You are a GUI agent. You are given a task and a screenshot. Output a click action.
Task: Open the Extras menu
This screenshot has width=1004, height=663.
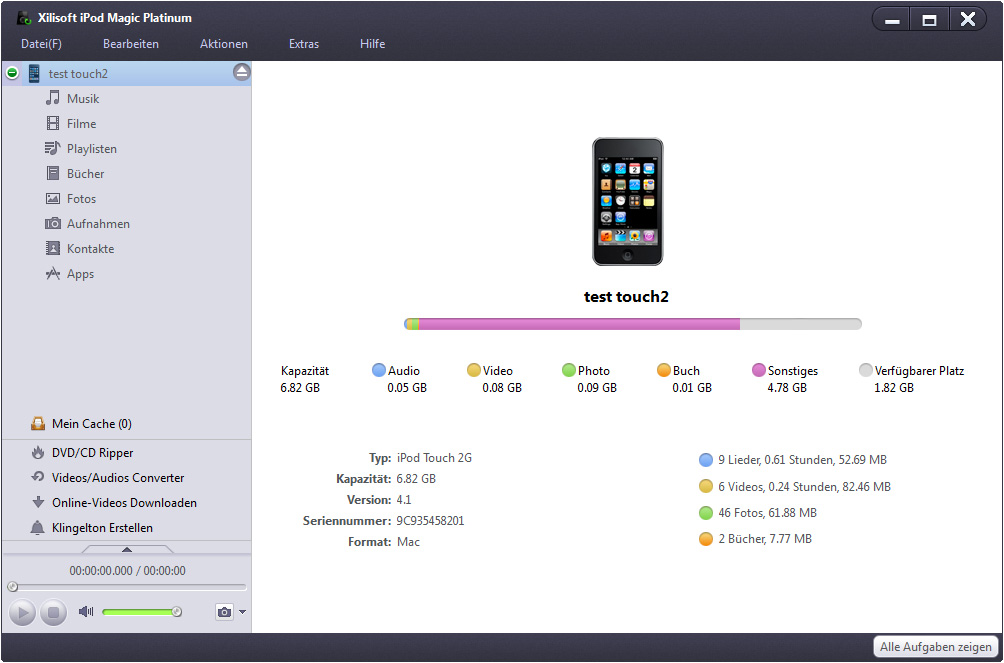pyautogui.click(x=304, y=44)
